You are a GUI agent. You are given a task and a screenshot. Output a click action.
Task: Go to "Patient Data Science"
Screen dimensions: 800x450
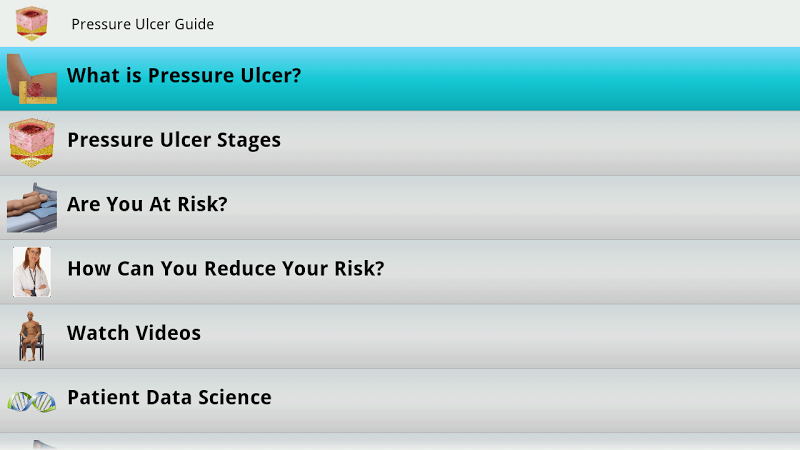click(x=169, y=398)
